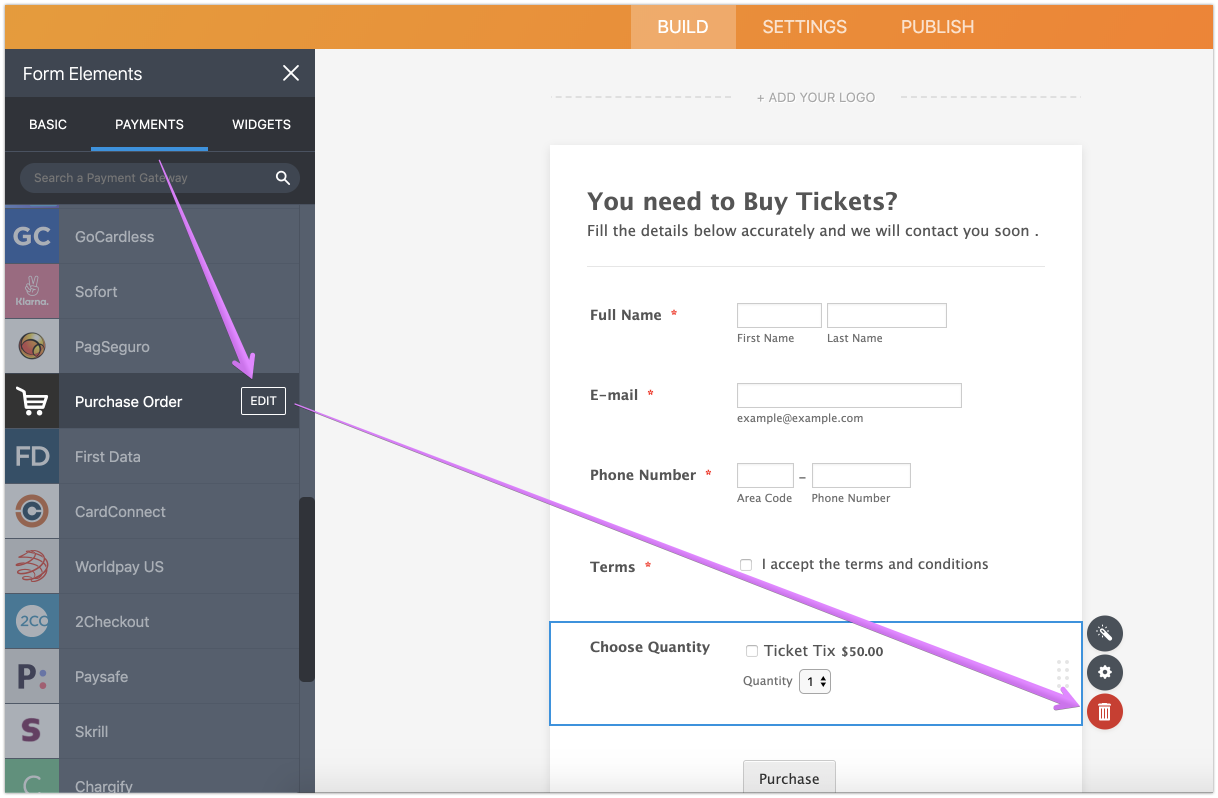Click the payment list scrollbar thumb
The height and width of the screenshot is (798, 1218).
(307, 590)
